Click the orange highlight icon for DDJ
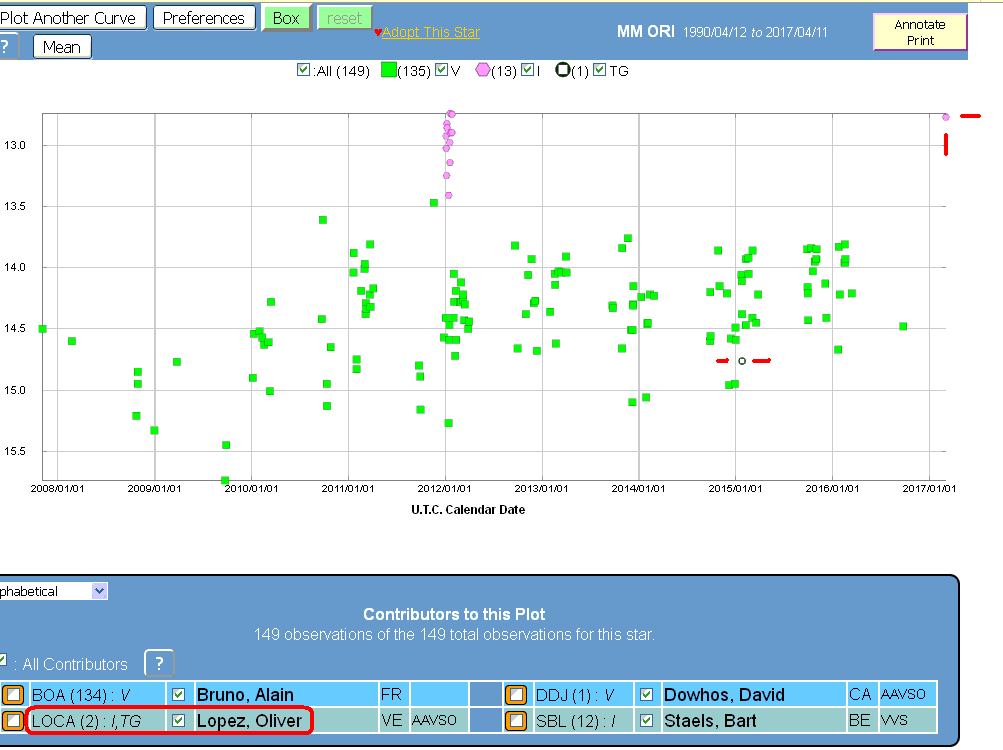The height and width of the screenshot is (750, 1003). 516,695
